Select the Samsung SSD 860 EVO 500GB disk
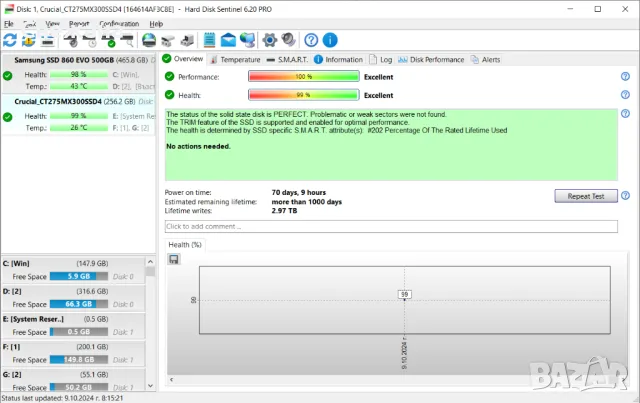This screenshot has height=403, width=640. (x=65, y=61)
